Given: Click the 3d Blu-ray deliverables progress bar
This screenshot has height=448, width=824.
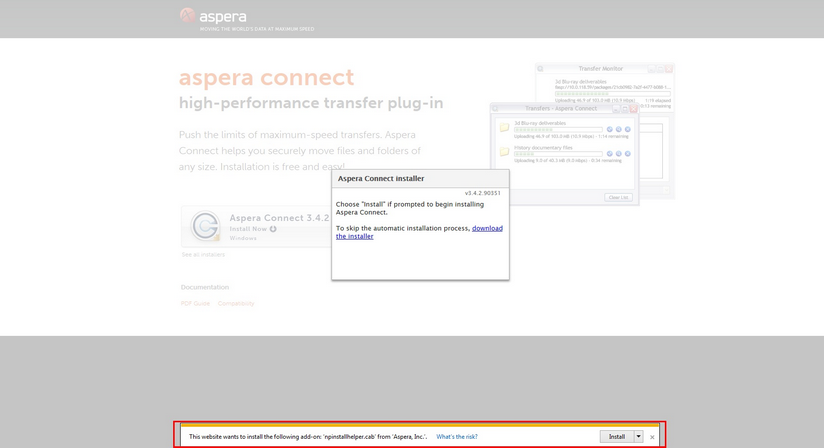Looking at the screenshot, I should pyautogui.click(x=558, y=129).
